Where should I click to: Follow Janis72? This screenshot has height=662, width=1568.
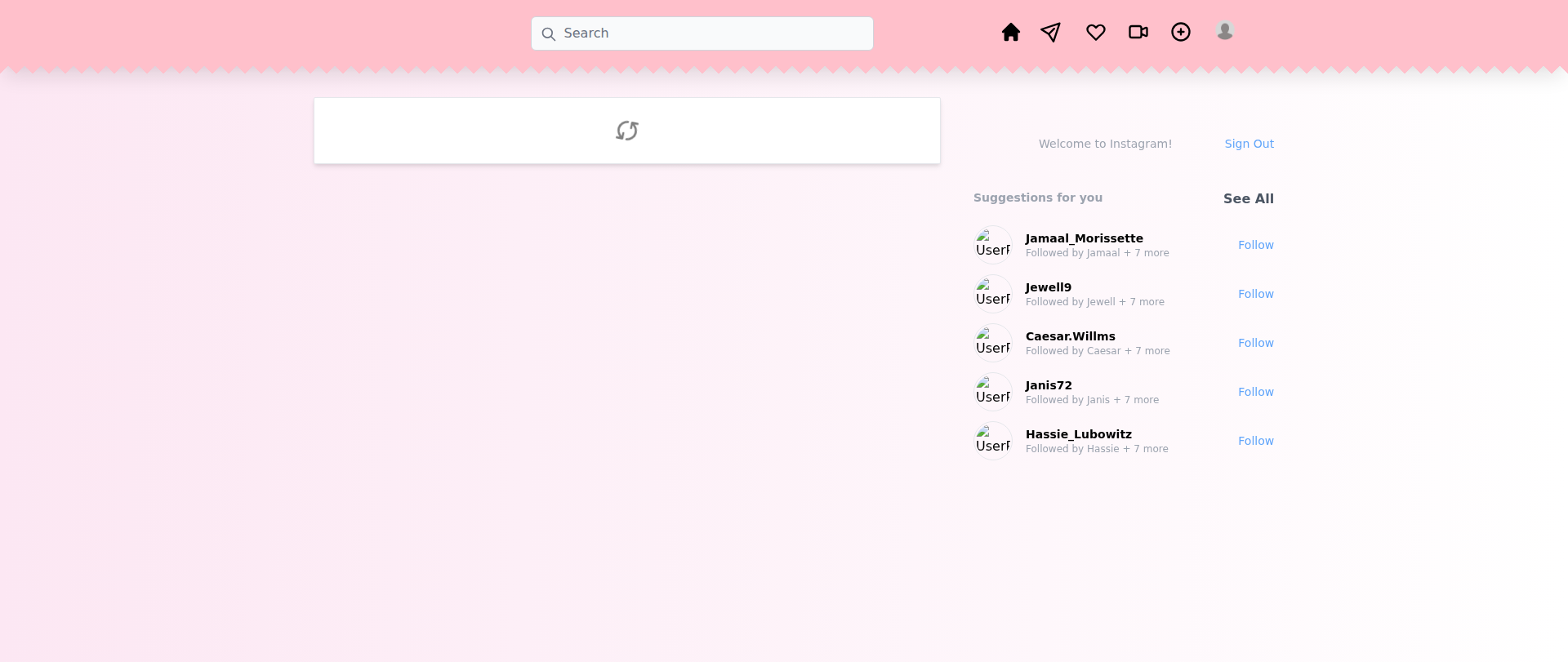coord(1255,392)
